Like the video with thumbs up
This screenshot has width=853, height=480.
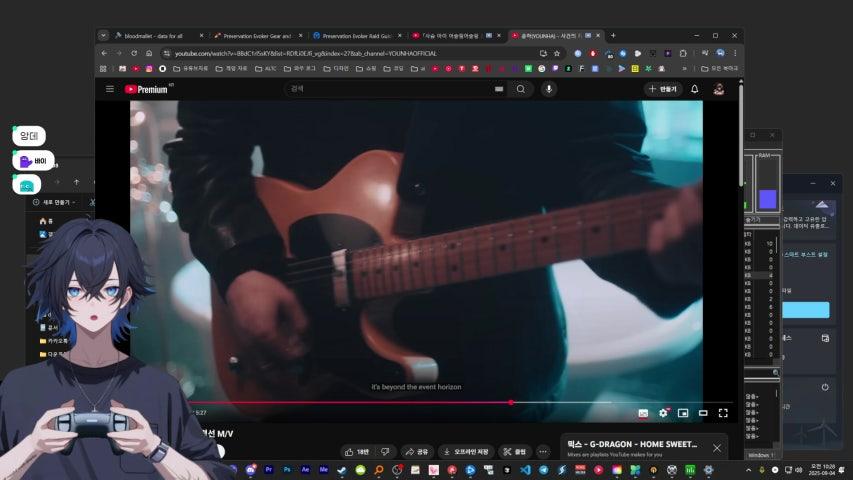click(357, 452)
